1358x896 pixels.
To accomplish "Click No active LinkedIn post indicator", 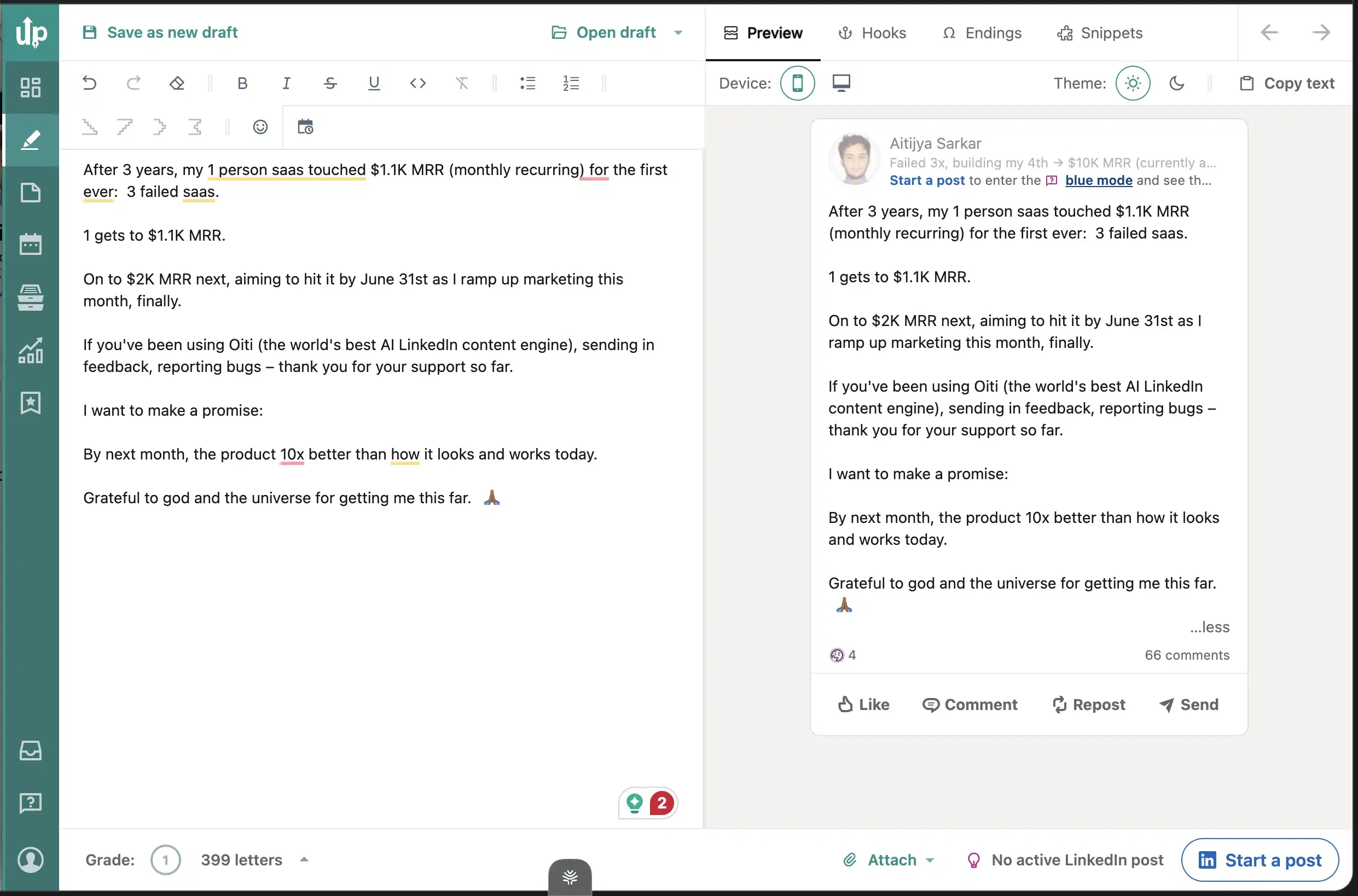I will tap(1065, 859).
